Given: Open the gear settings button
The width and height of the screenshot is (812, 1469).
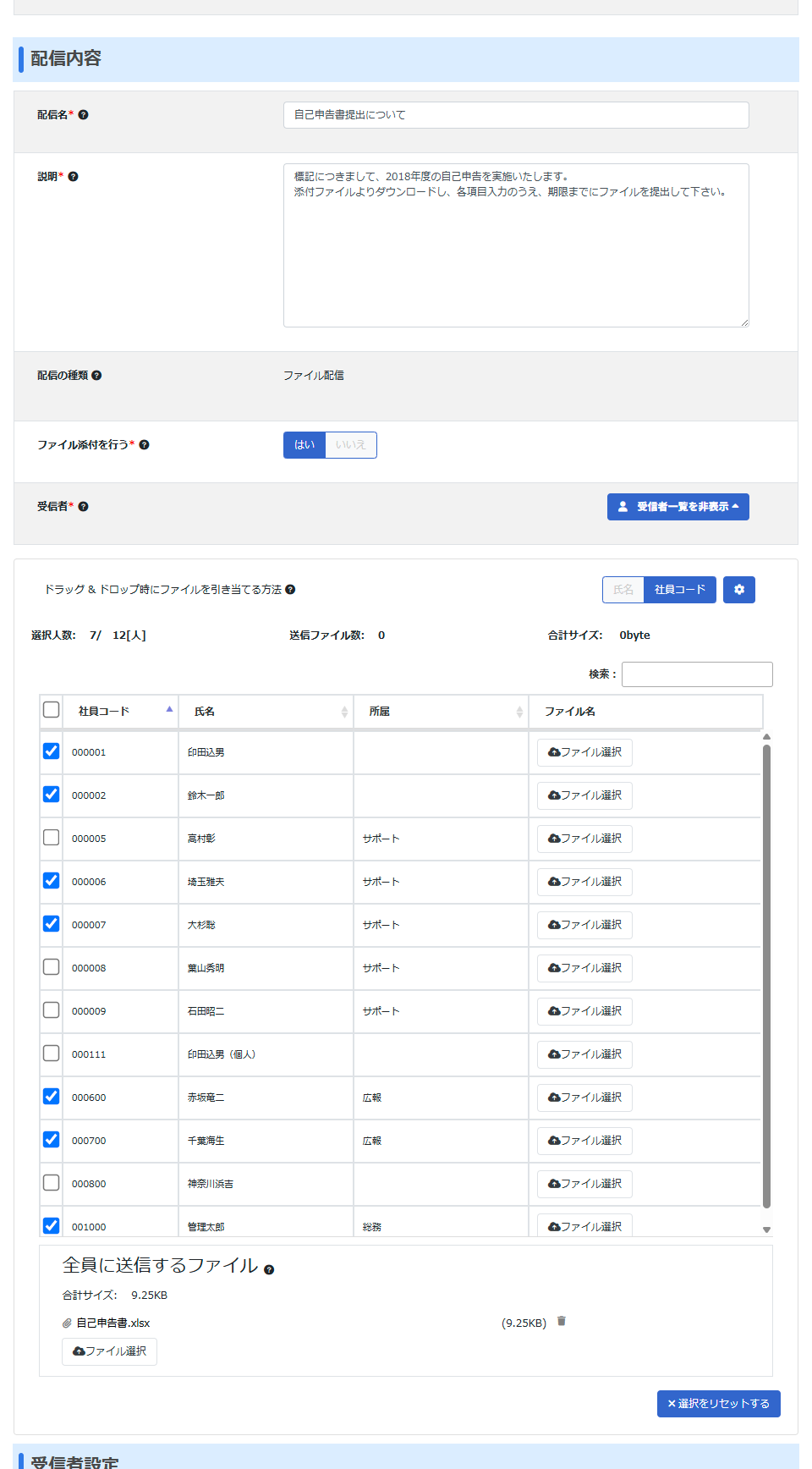Looking at the screenshot, I should (x=738, y=590).
